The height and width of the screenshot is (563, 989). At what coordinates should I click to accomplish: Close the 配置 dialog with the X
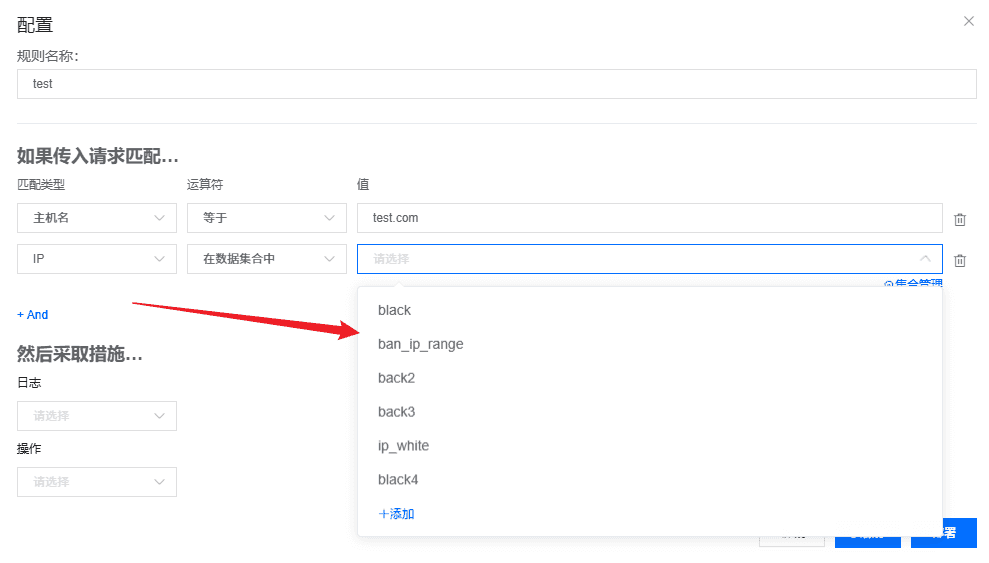pos(968,21)
